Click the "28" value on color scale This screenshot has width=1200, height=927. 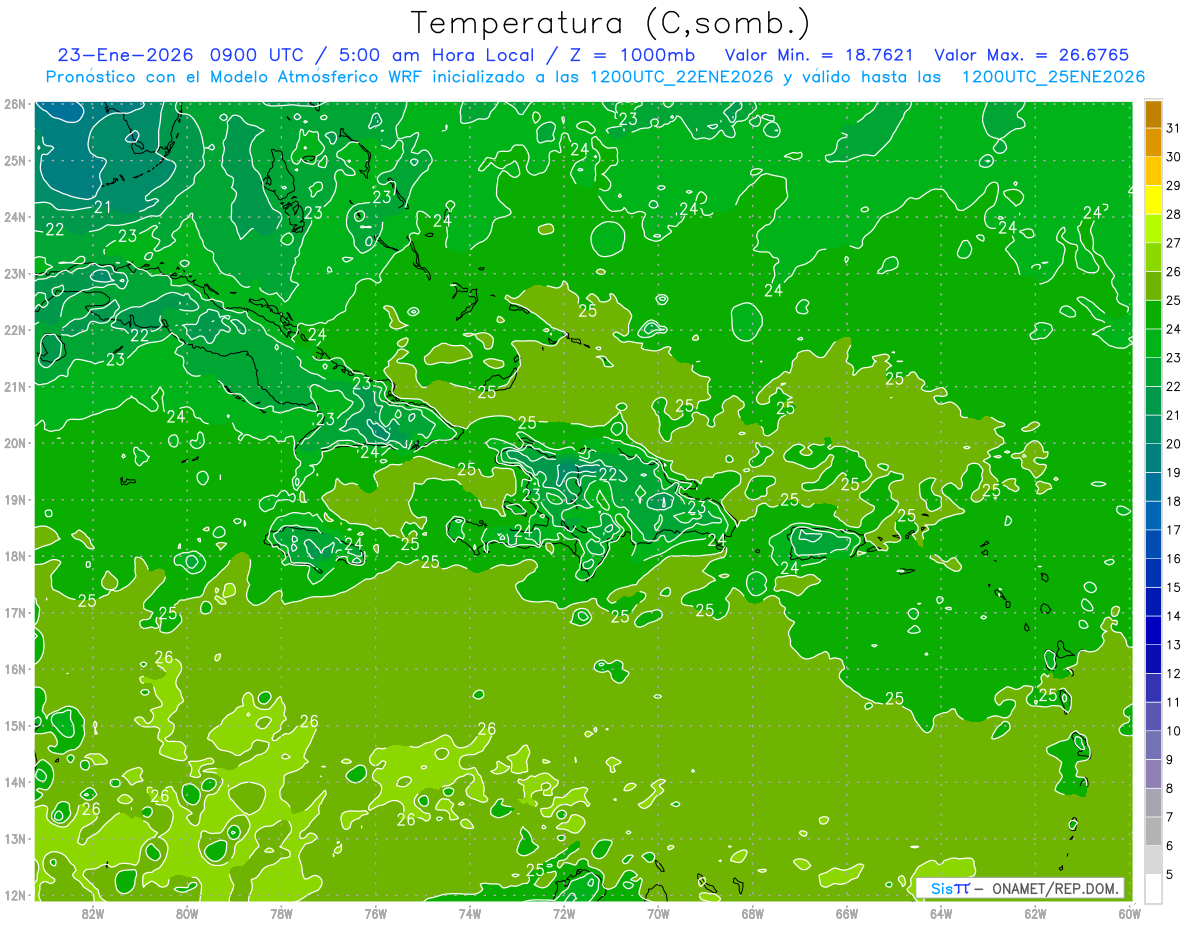tap(1173, 215)
